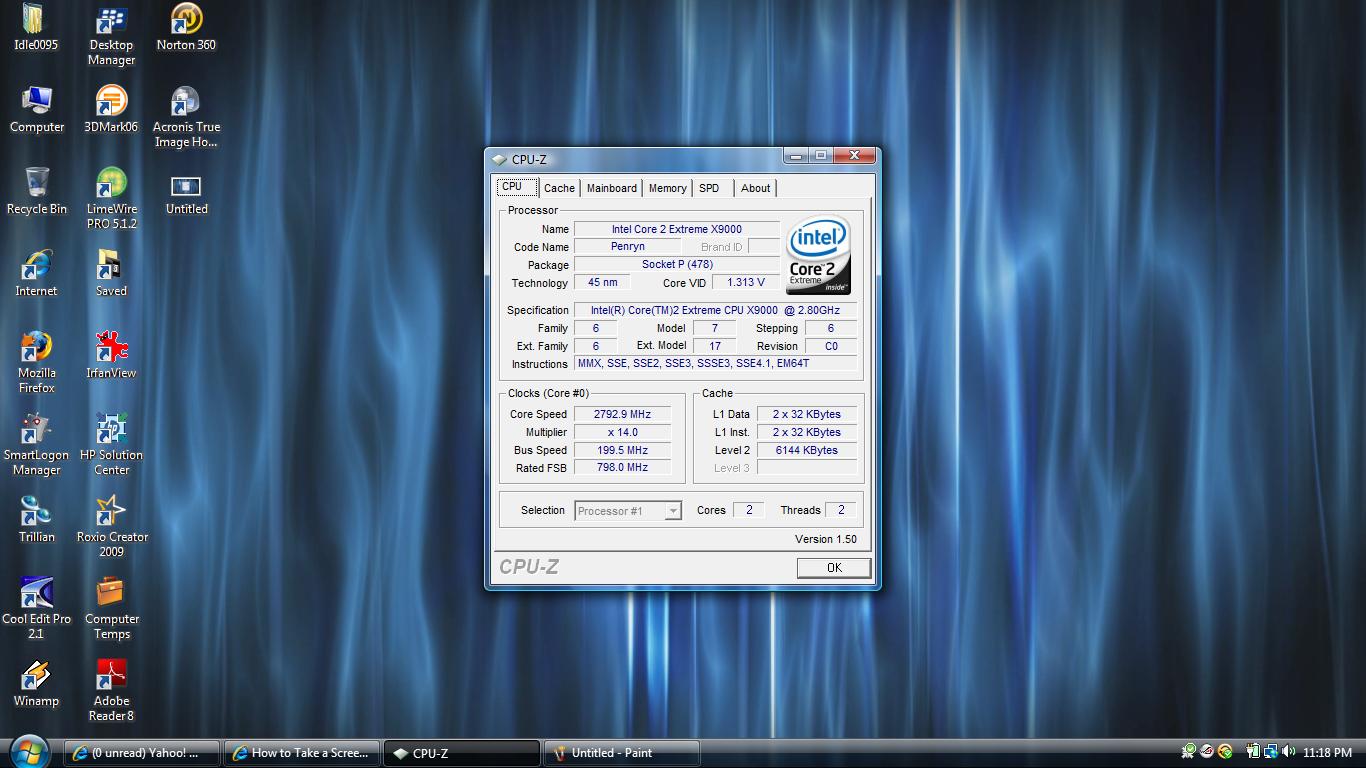Click the L1 Data 2 x 32 KBytes value
Screen dimensions: 1366x768
pos(806,414)
